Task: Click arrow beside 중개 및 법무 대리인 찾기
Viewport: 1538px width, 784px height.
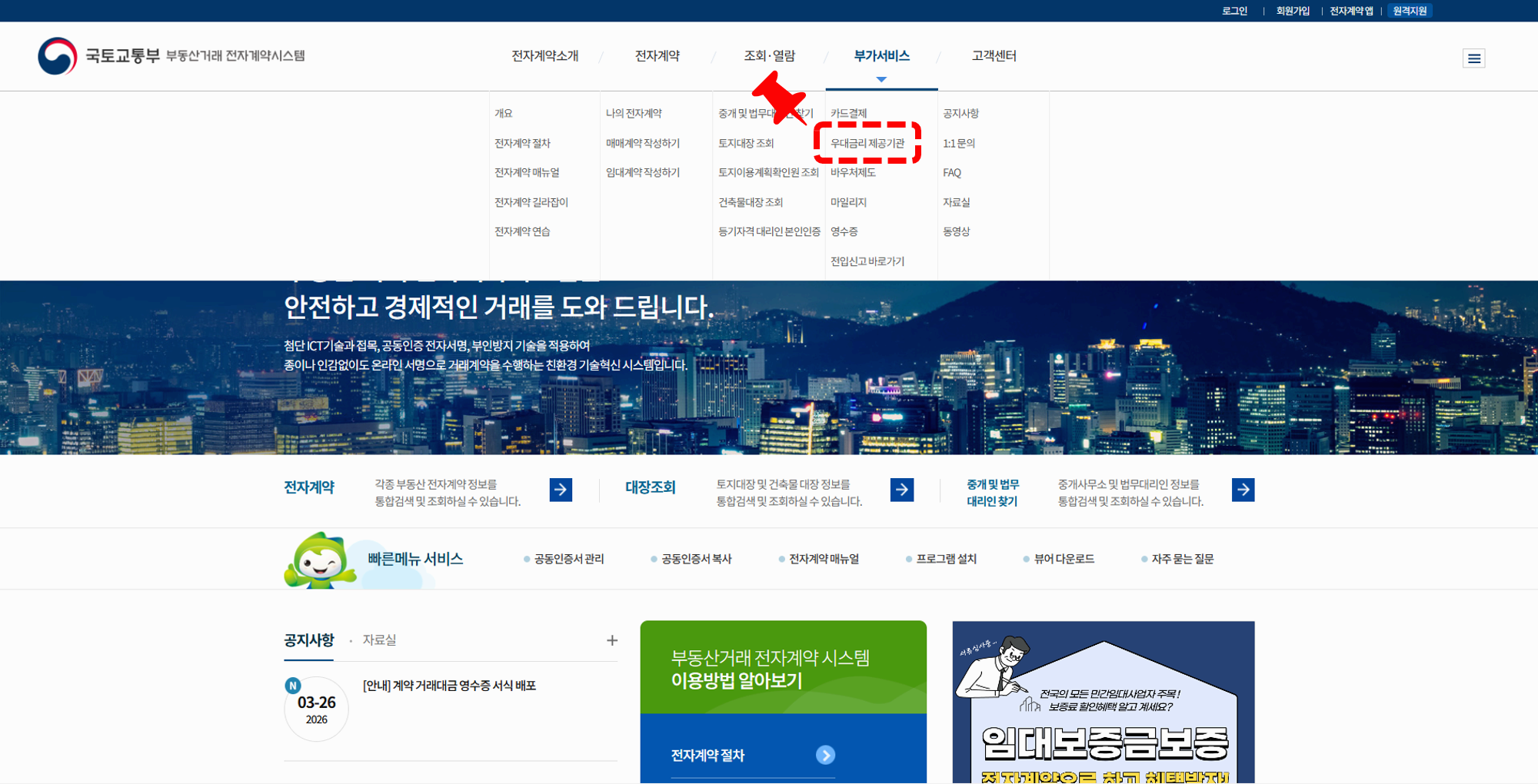Action: 1243,490
